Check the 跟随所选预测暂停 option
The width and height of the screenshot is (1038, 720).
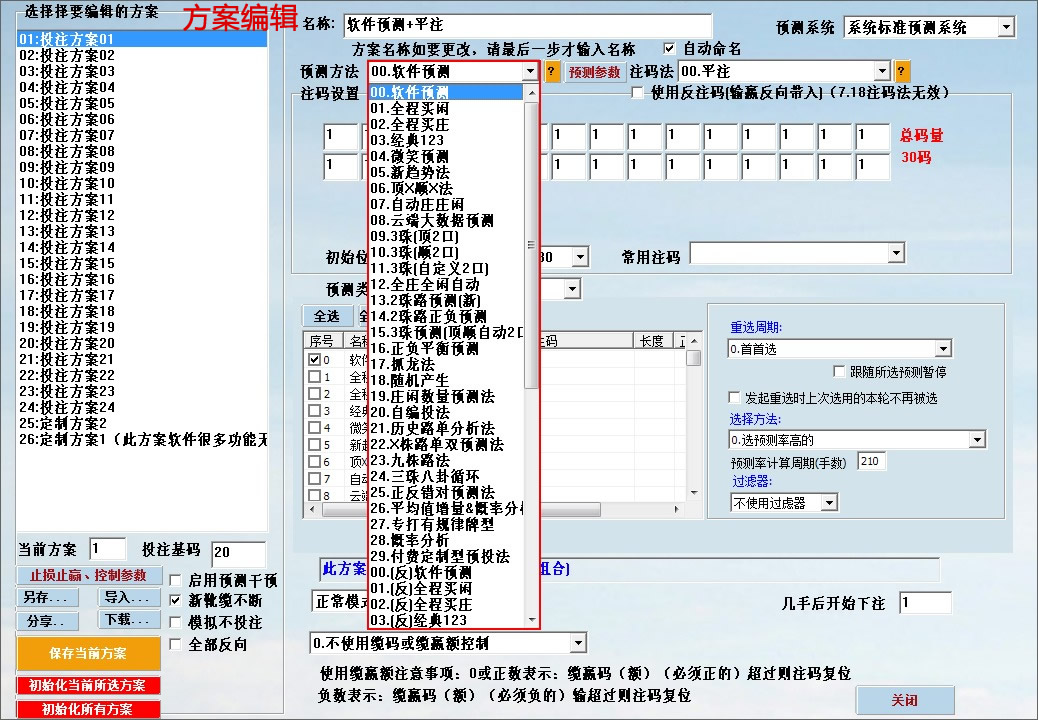(837, 371)
